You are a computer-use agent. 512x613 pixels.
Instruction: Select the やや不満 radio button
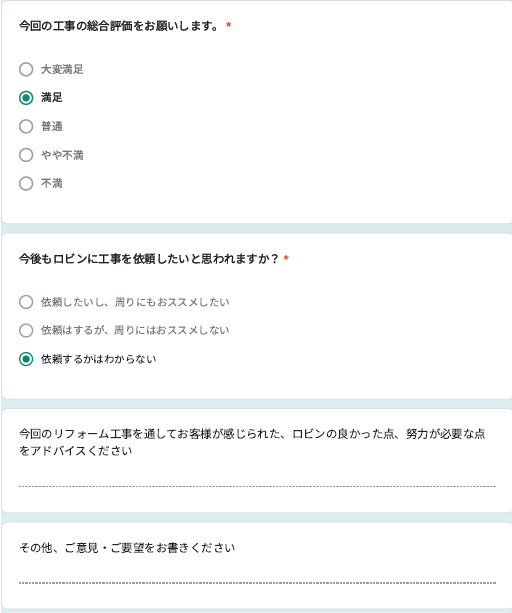[26, 155]
